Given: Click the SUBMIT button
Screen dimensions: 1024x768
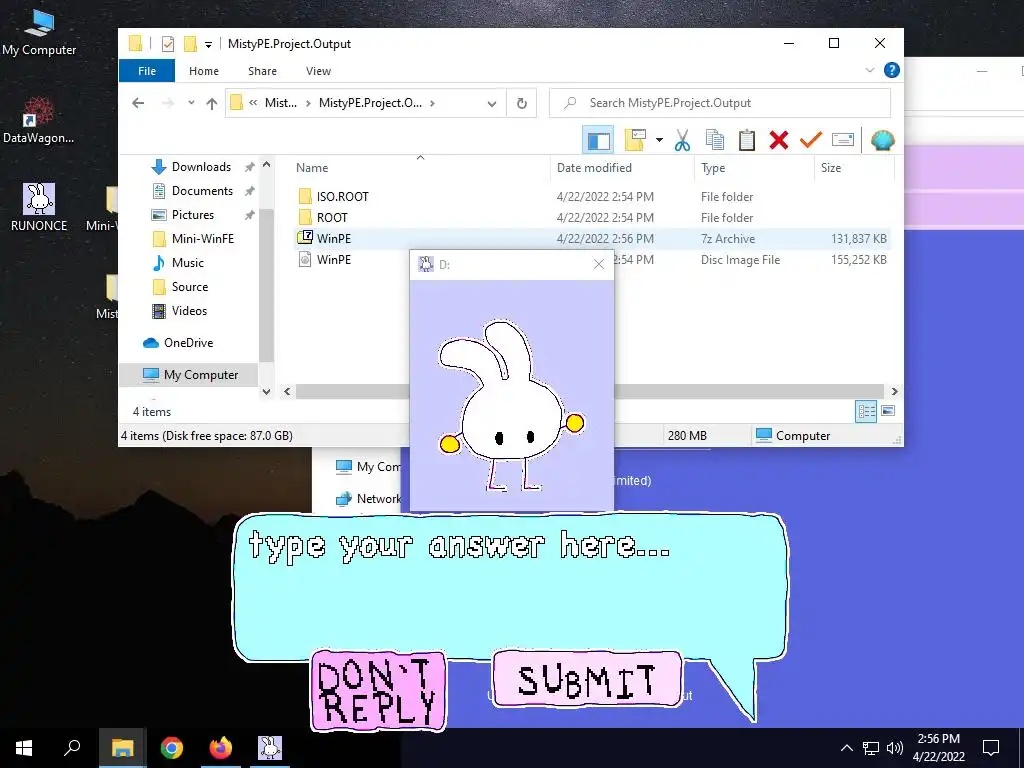Looking at the screenshot, I should (x=587, y=679).
